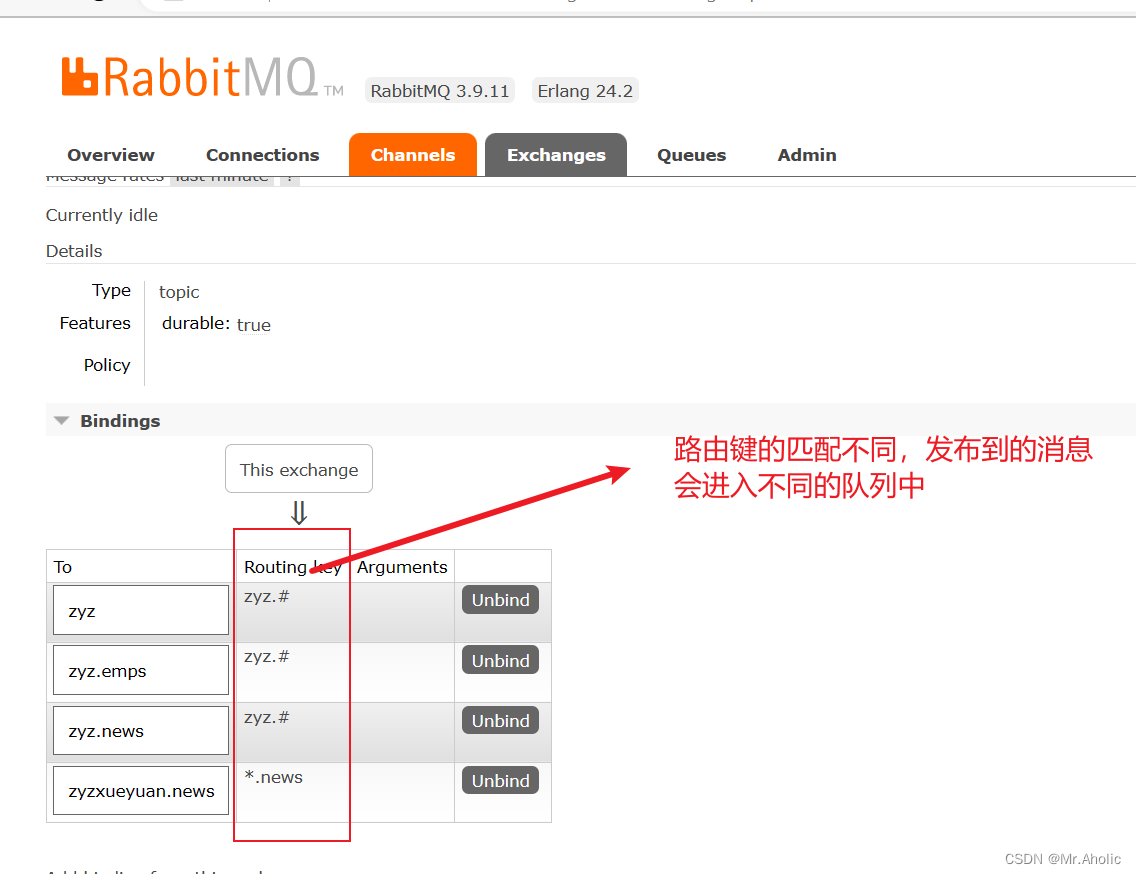Open the Queues tab
1136x874 pixels.
pos(691,155)
